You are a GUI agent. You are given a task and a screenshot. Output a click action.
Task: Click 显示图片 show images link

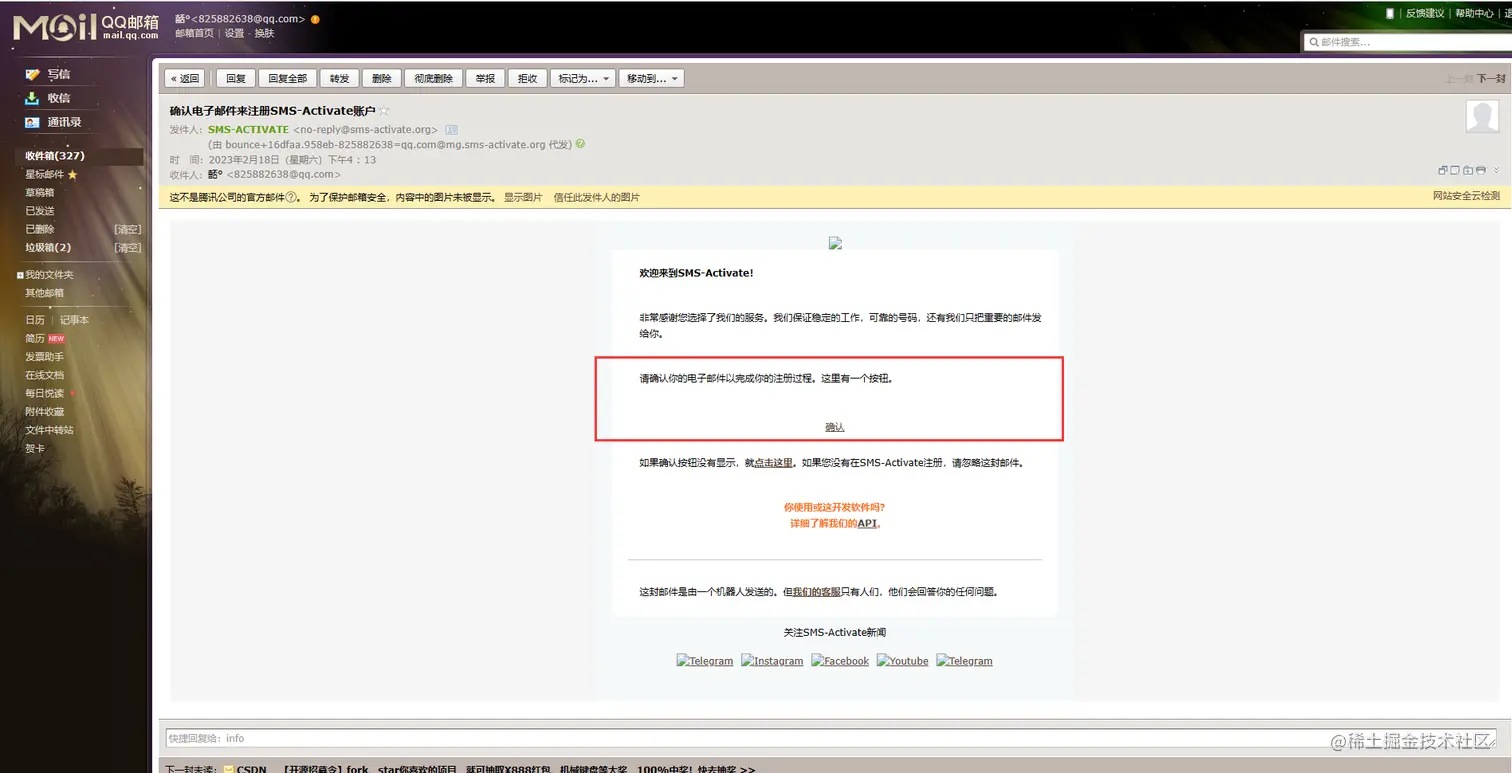(x=523, y=198)
